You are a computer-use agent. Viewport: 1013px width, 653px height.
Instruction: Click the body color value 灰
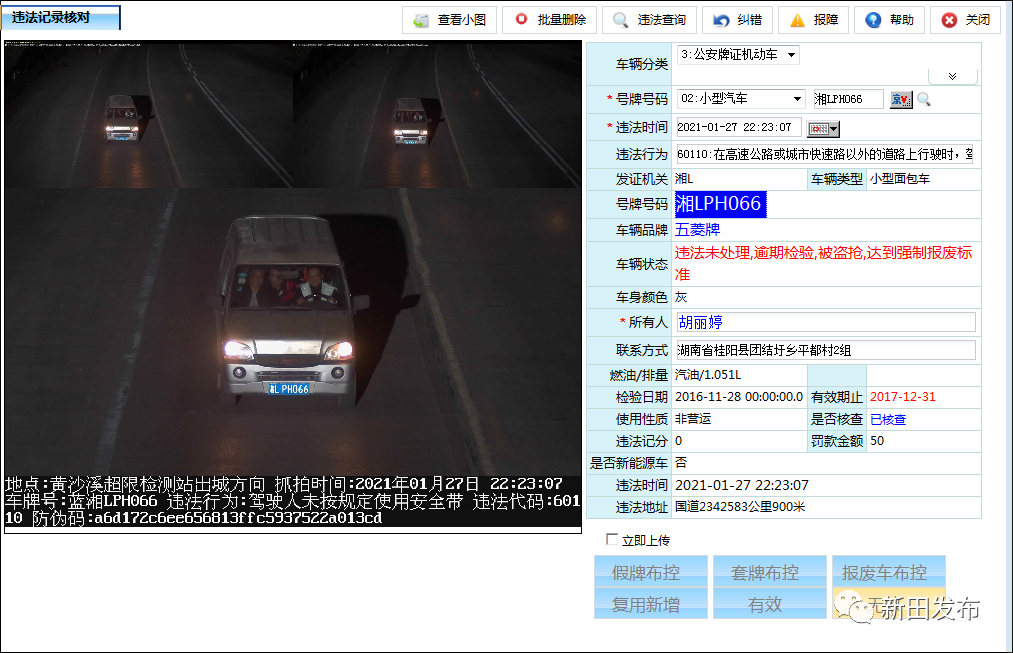point(681,297)
